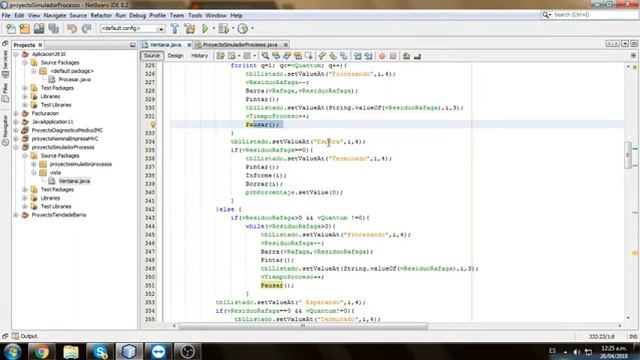Click the New Project toolbar icon
Image resolution: width=640 pixels, height=360 pixels.
tap(25, 29)
